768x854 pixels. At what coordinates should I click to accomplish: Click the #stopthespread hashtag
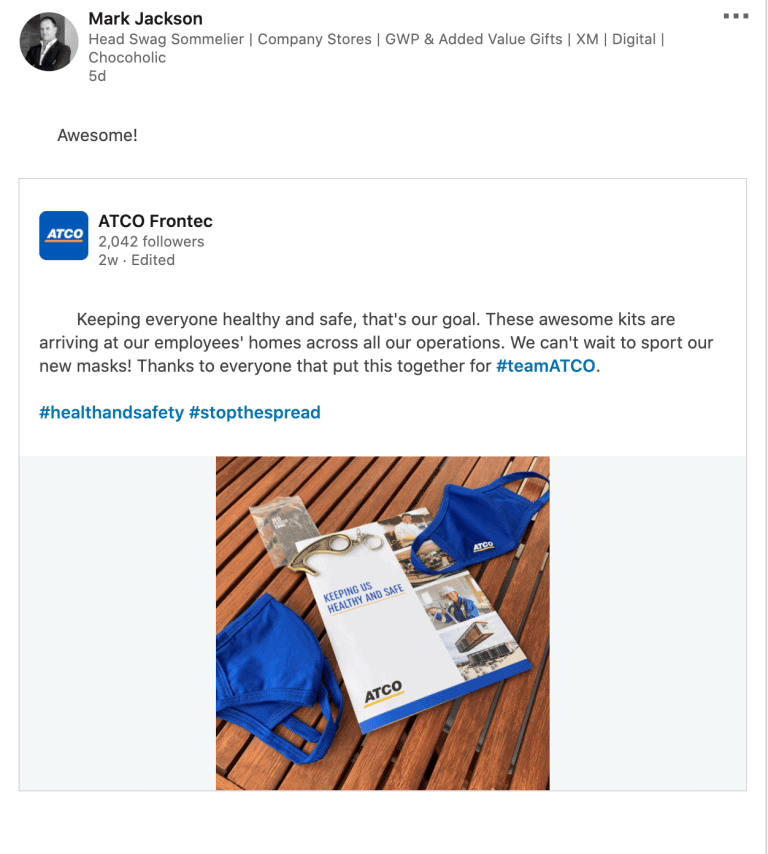258,412
